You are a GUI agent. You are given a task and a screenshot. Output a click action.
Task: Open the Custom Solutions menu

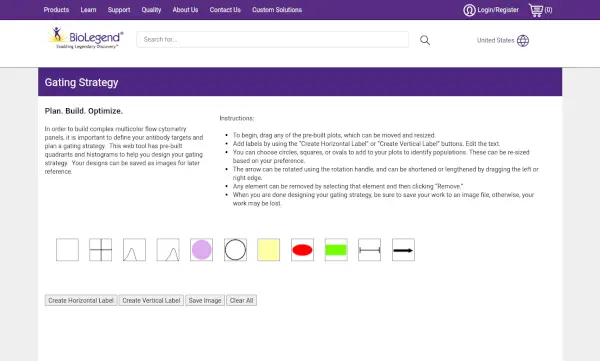point(277,10)
